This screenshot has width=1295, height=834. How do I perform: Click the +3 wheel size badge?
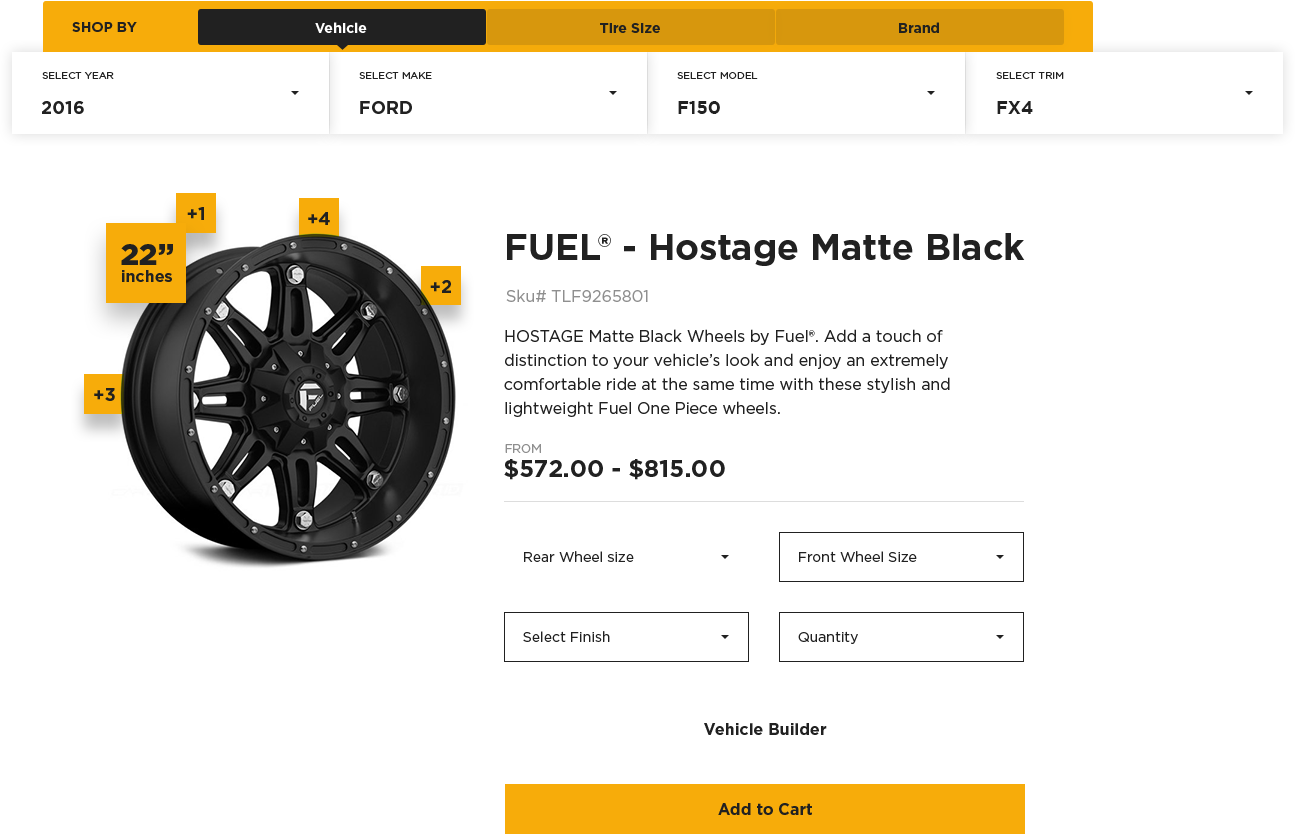[104, 394]
